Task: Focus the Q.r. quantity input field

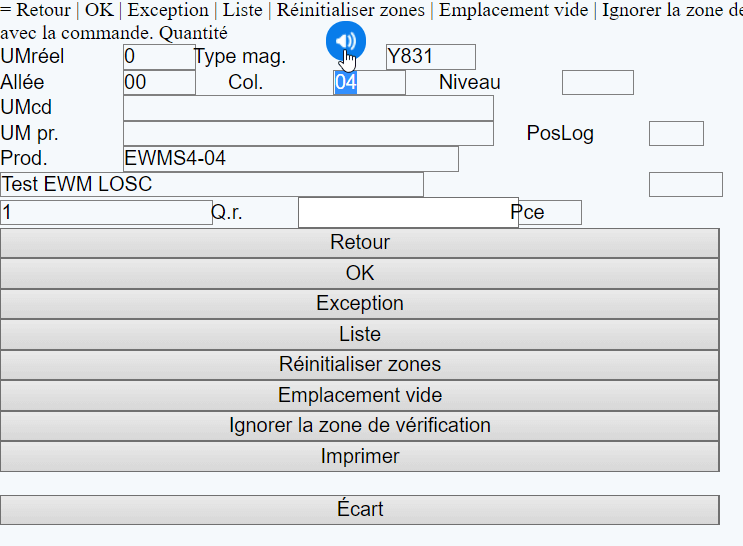Action: click(408, 212)
